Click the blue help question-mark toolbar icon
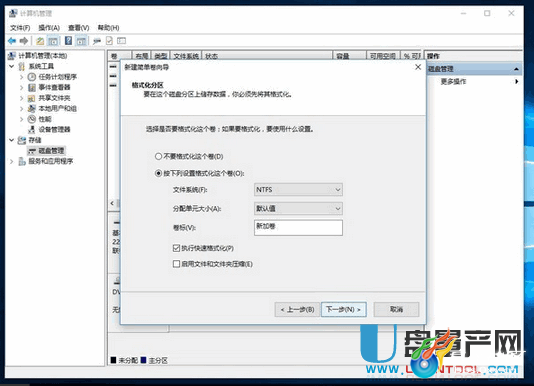Image resolution: width=534 pixels, height=386 pixels. pyautogui.click(x=68, y=41)
